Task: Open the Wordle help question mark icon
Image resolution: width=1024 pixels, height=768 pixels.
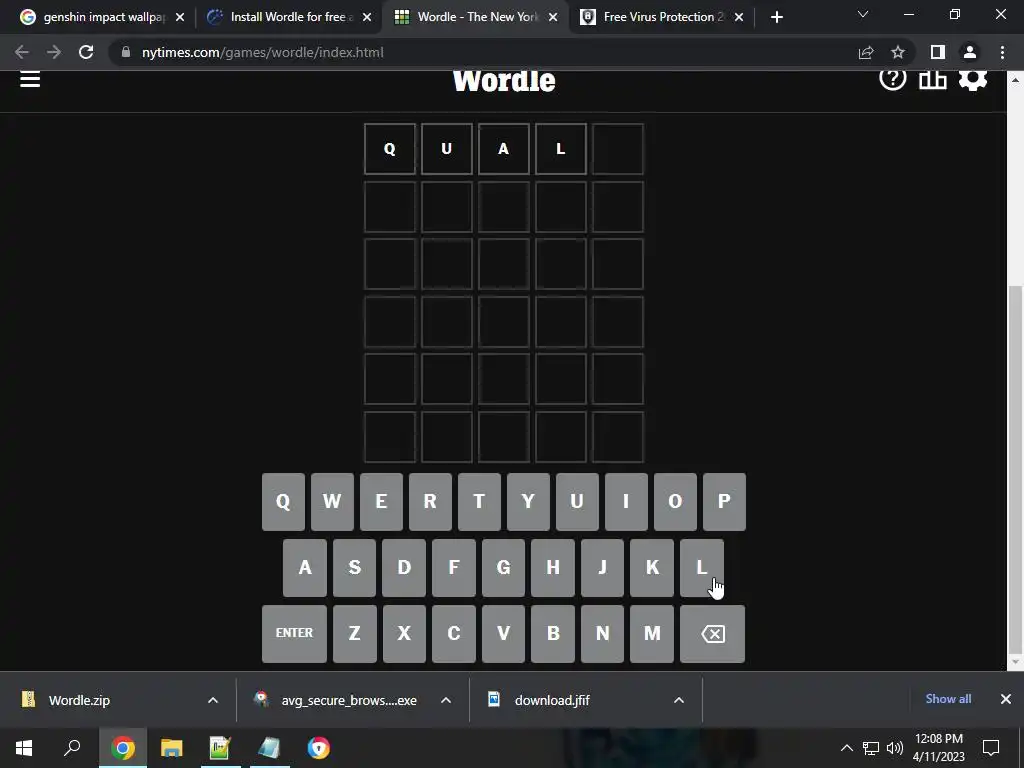Action: point(892,78)
